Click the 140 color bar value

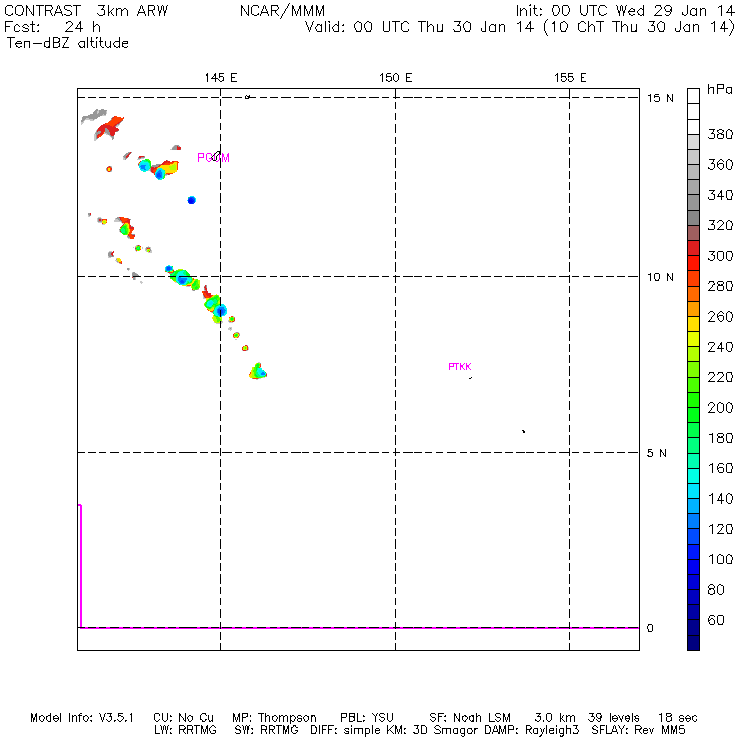coord(720,499)
